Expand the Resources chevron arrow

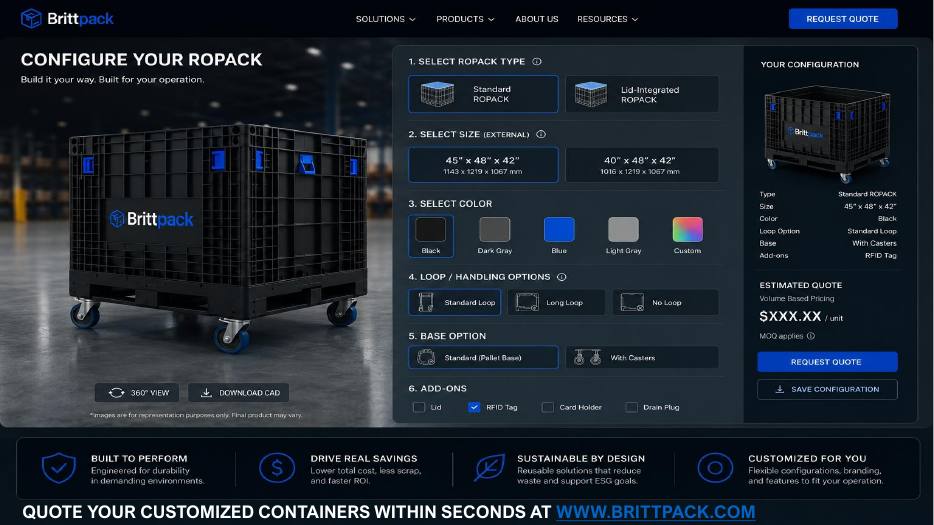pos(635,20)
